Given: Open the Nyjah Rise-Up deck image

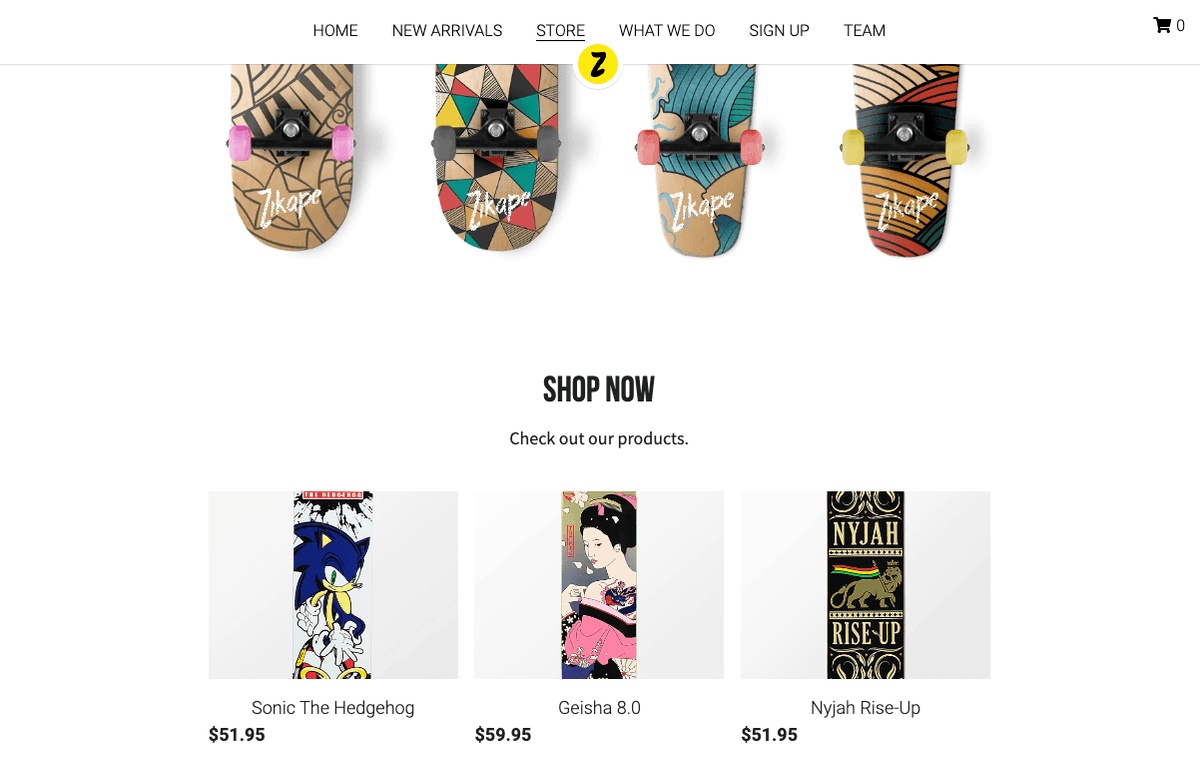Looking at the screenshot, I should point(866,585).
